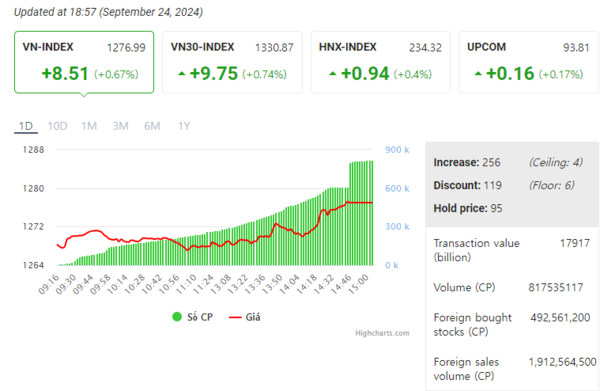Viewport: 600px width, 391px height.
Task: Click the 1280 price axis label
Action: click(x=34, y=188)
